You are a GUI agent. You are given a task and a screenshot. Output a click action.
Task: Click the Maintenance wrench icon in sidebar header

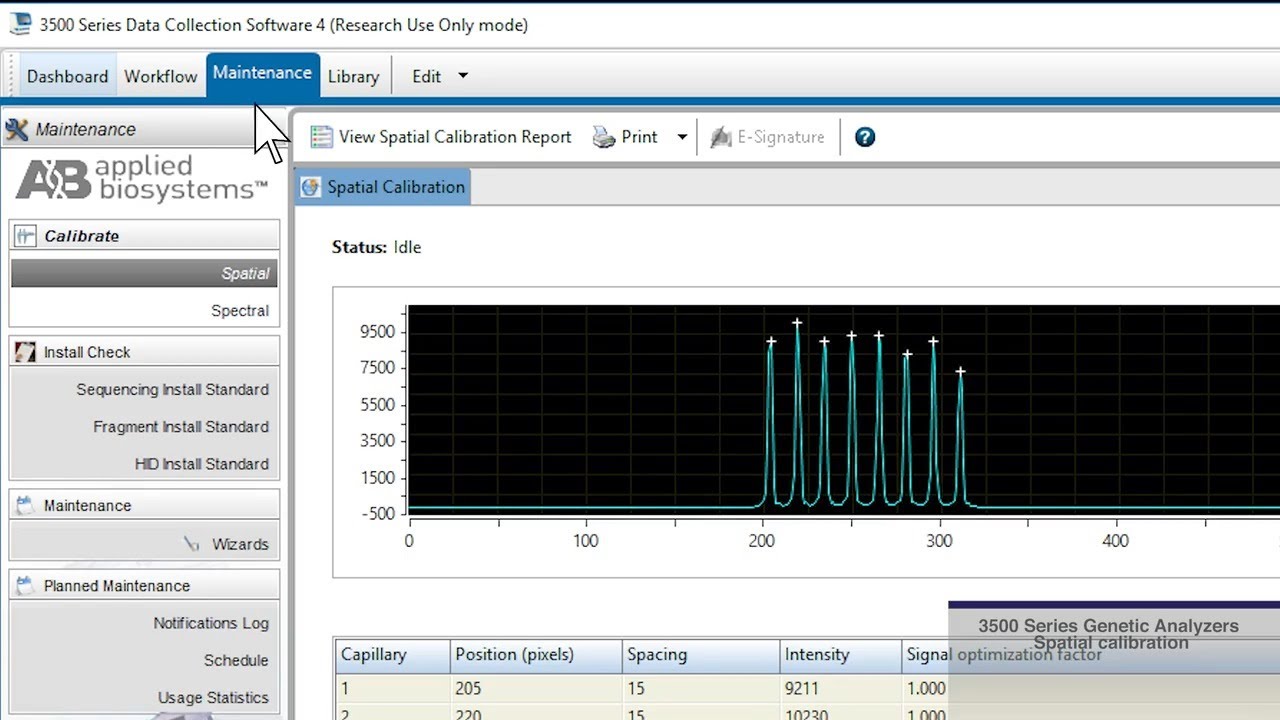coord(16,129)
